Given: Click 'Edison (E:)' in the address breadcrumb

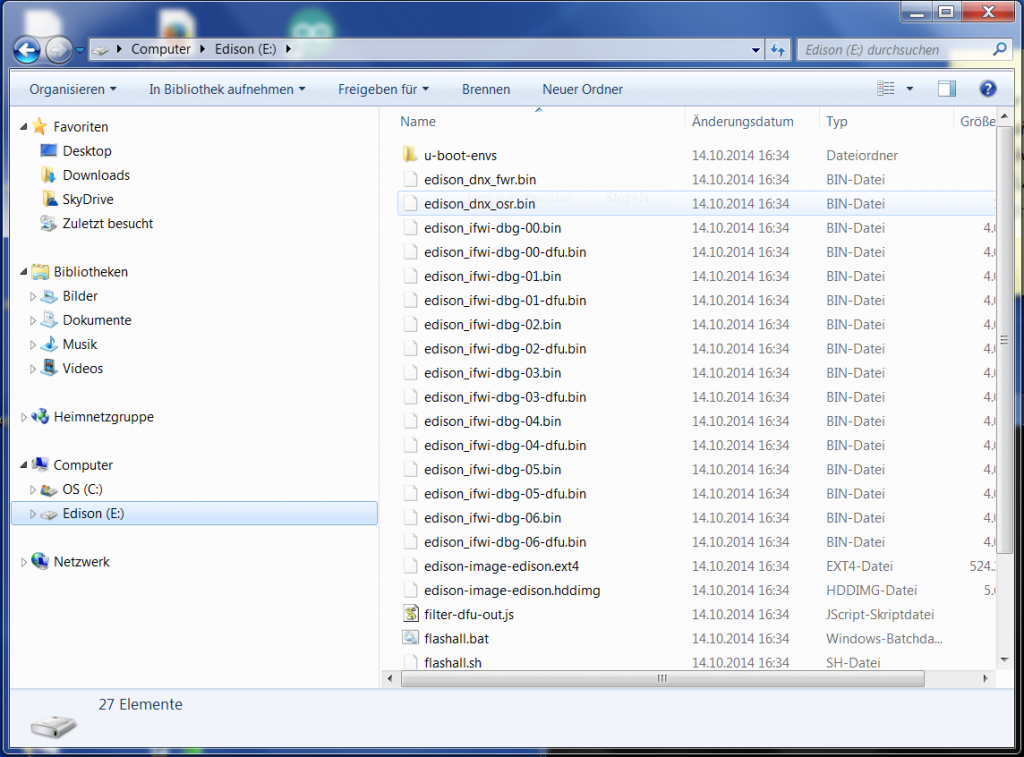Looking at the screenshot, I should (246, 50).
